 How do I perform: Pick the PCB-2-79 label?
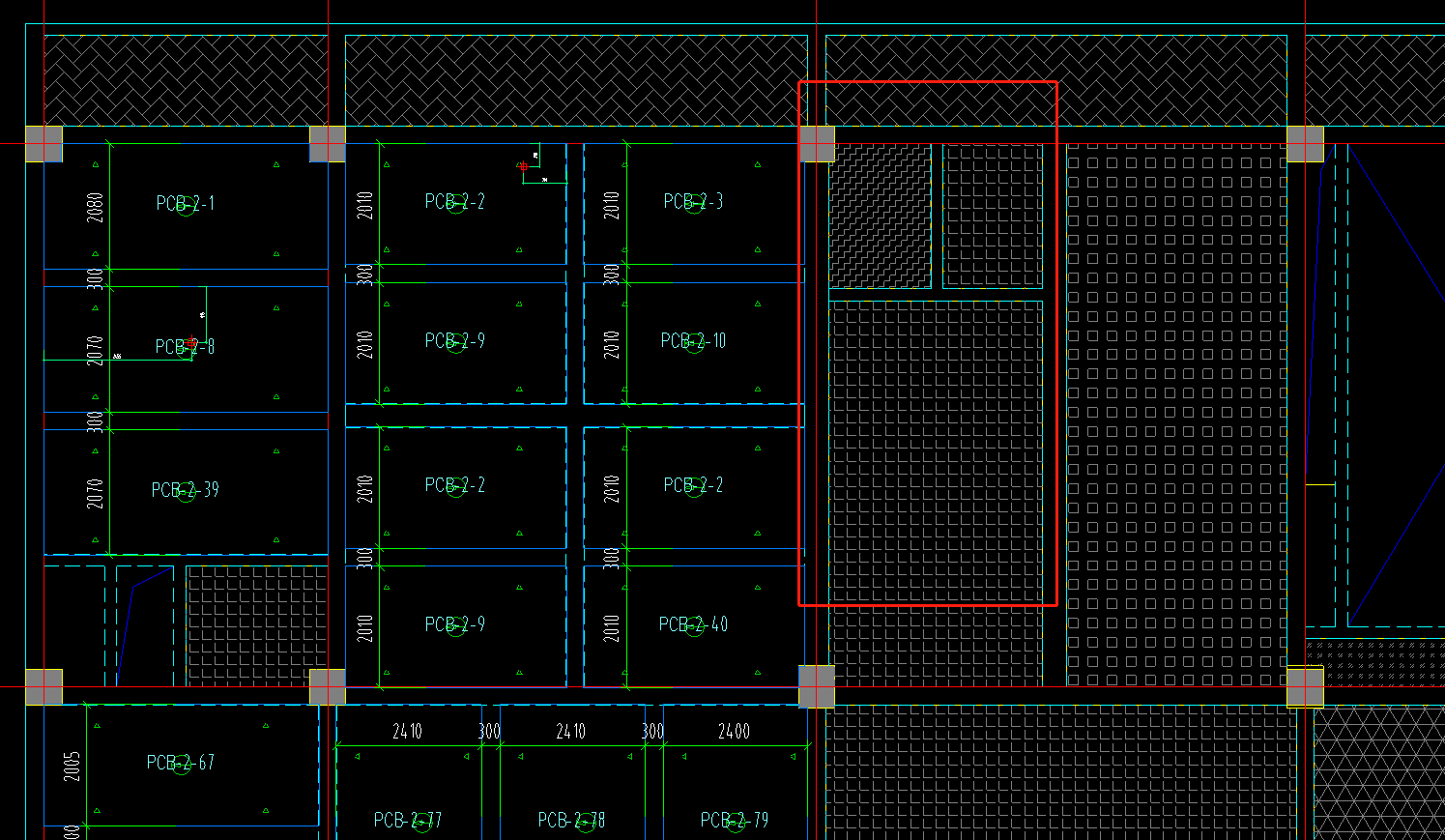(x=735, y=820)
